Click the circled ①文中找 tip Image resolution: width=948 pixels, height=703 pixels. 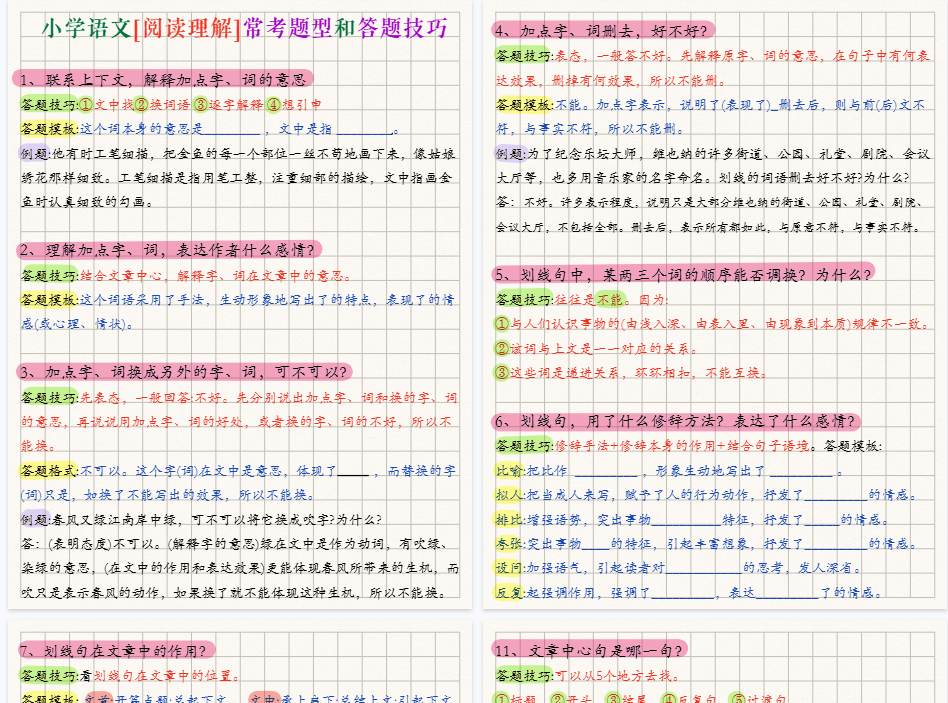coord(106,104)
